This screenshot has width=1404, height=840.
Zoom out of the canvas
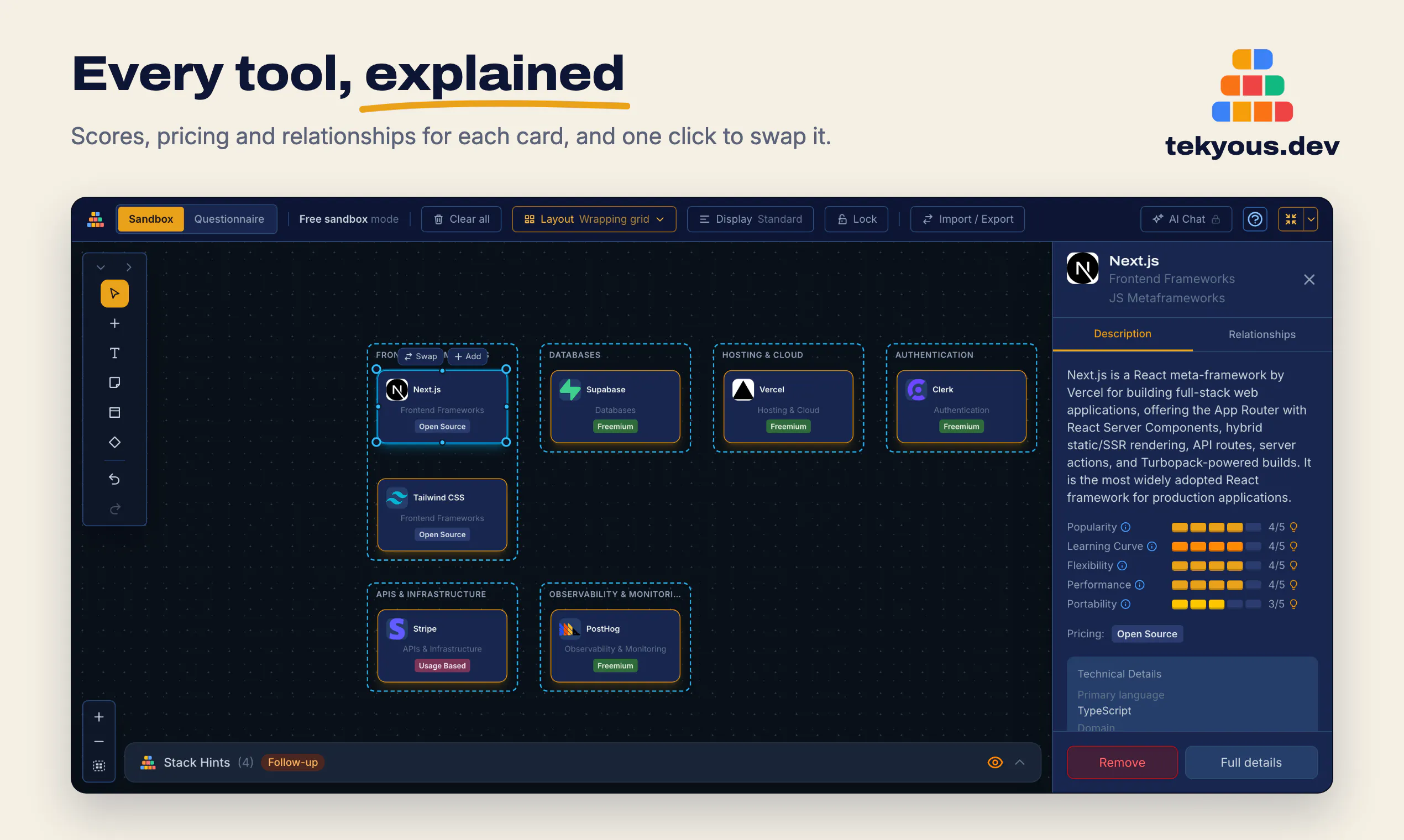pos(99,741)
